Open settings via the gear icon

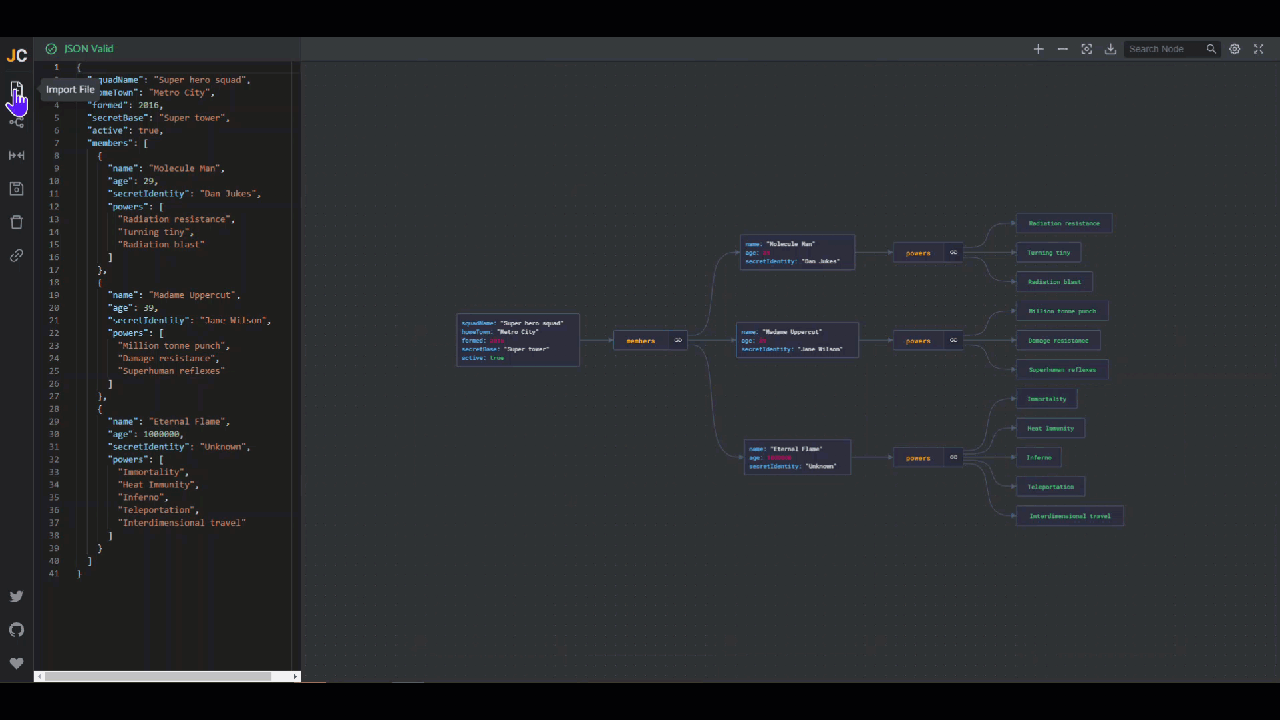click(1235, 49)
